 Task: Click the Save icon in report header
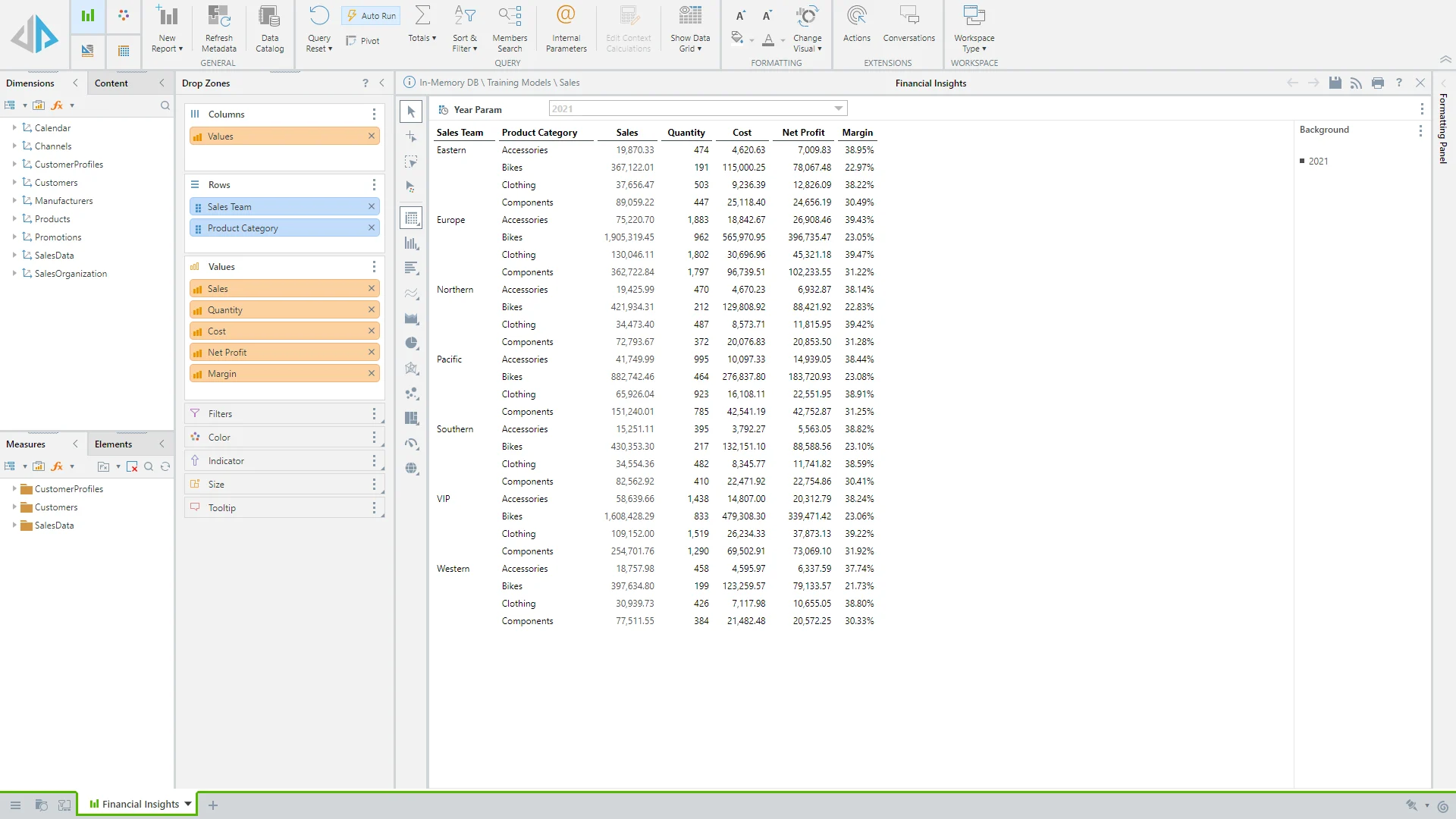tap(1335, 83)
